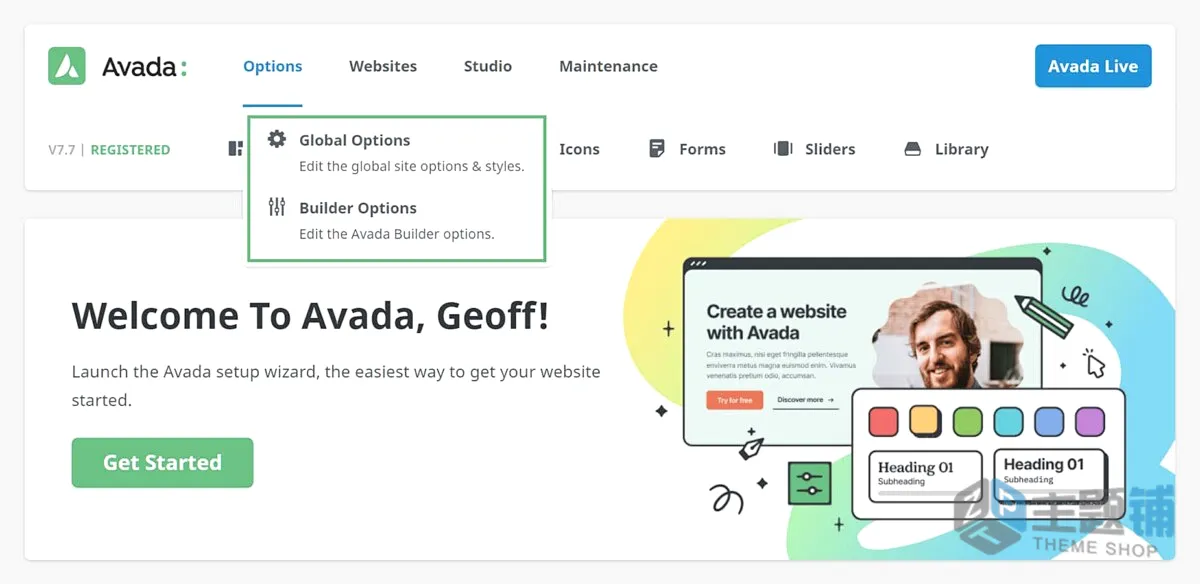Launch Avada Live button
This screenshot has width=1200, height=584.
pyautogui.click(x=1093, y=66)
